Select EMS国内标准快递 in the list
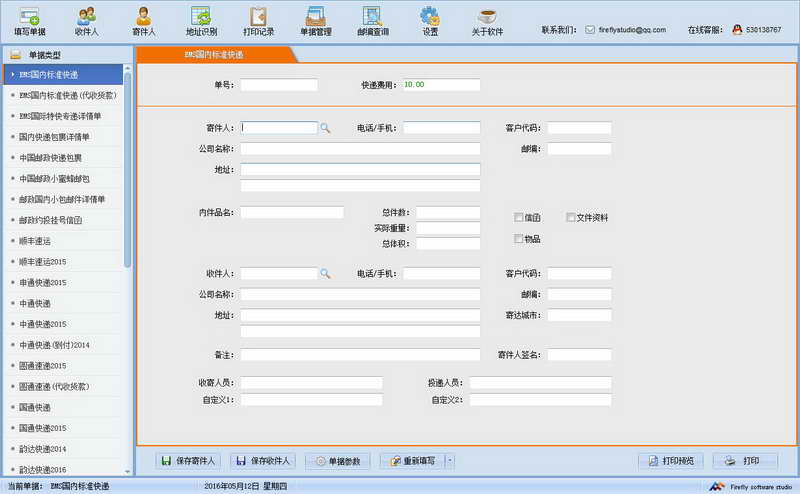 pyautogui.click(x=63, y=75)
